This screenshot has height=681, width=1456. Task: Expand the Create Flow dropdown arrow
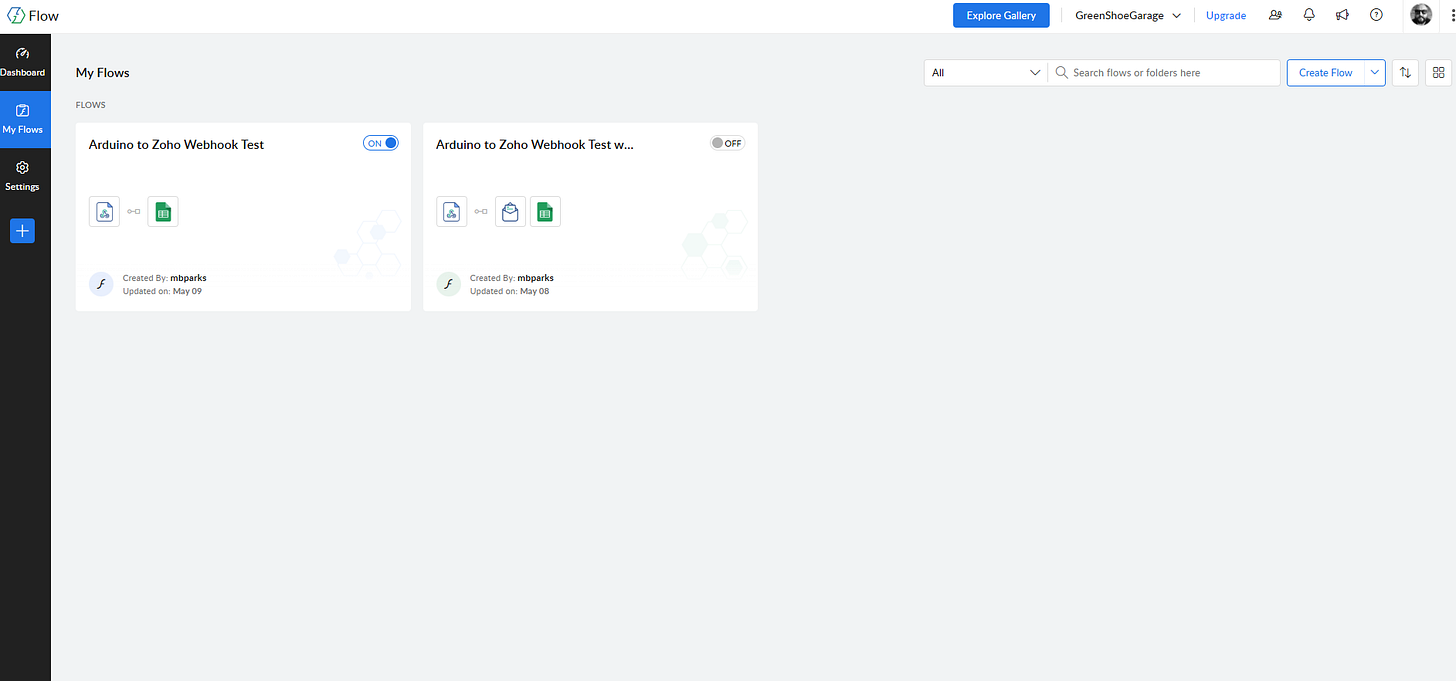coord(1375,72)
